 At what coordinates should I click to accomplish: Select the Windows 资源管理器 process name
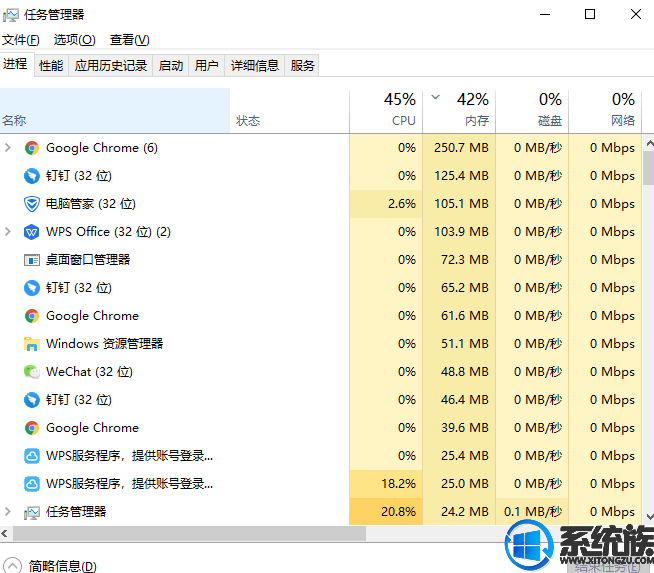pyautogui.click(x=104, y=344)
